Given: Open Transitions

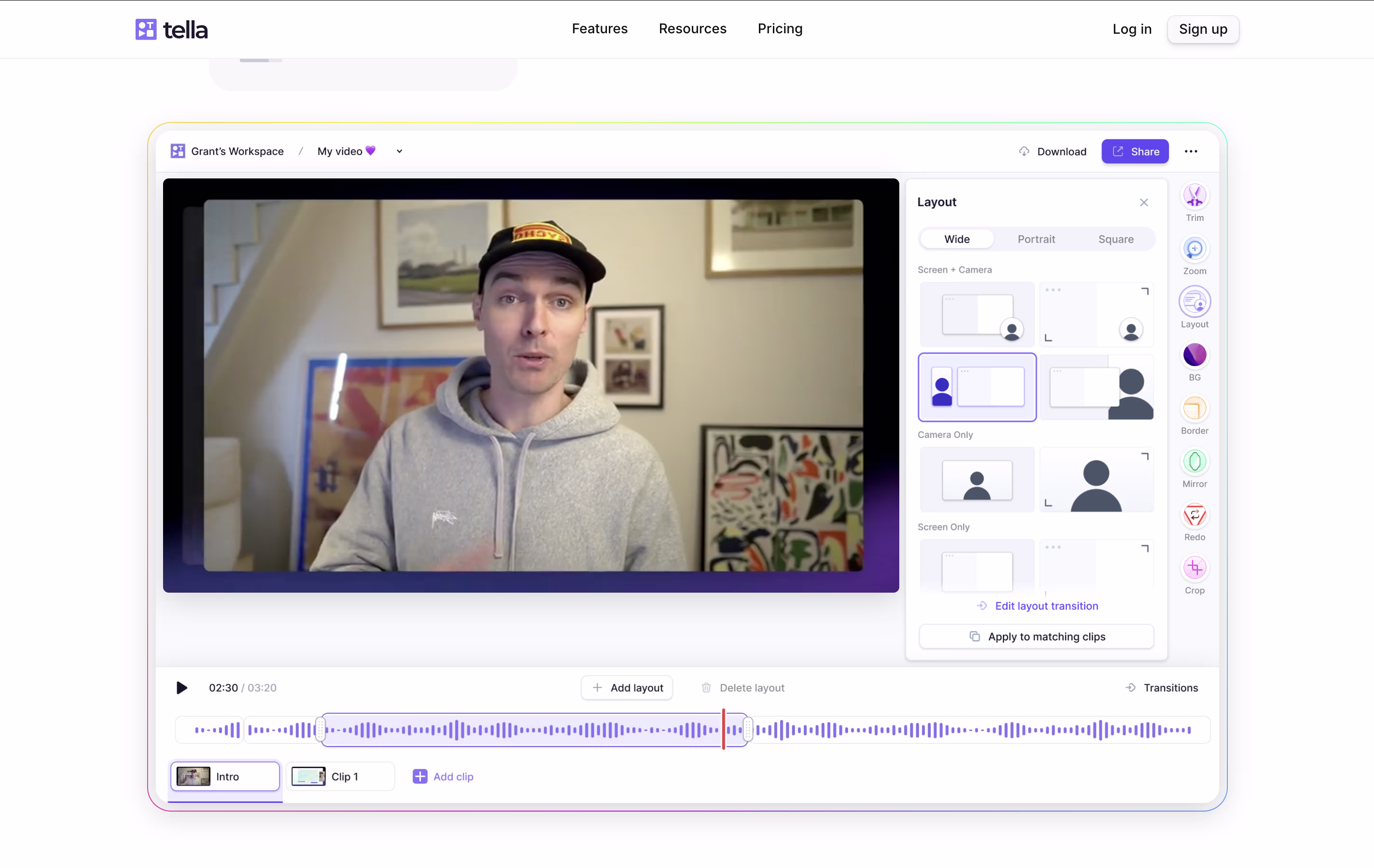Looking at the screenshot, I should pyautogui.click(x=1161, y=688).
